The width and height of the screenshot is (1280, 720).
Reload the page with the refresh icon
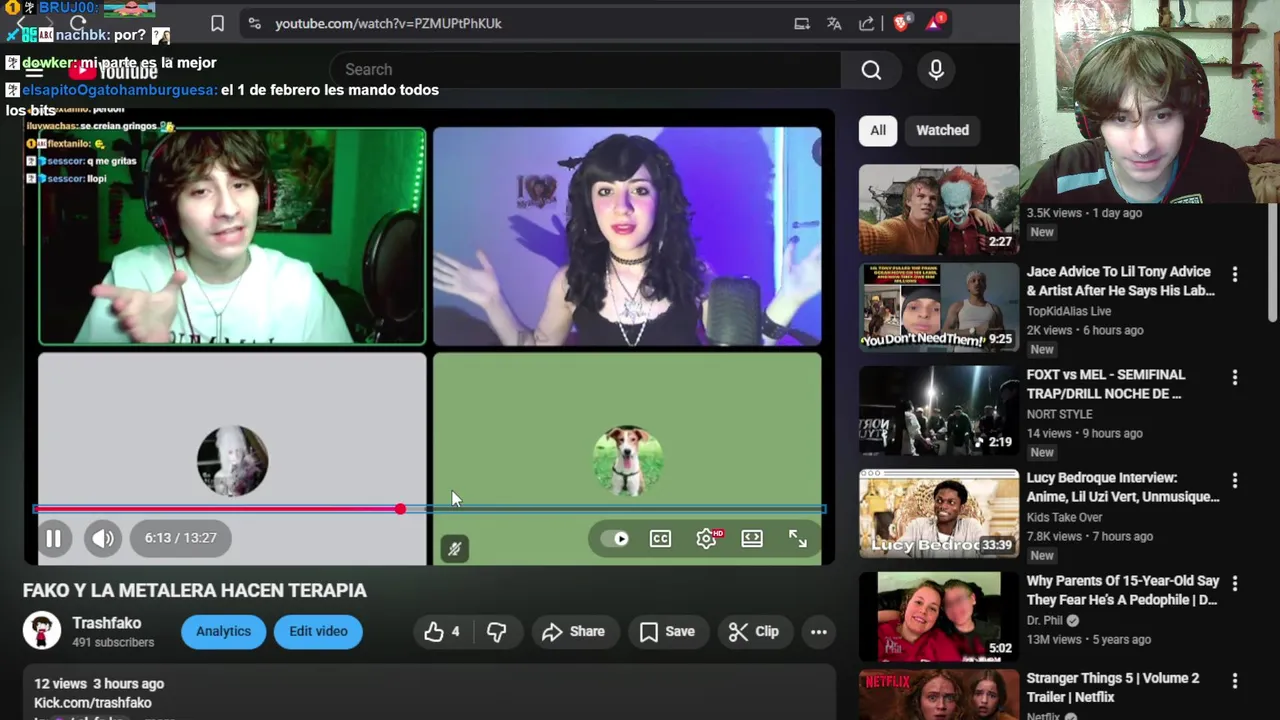point(78,23)
